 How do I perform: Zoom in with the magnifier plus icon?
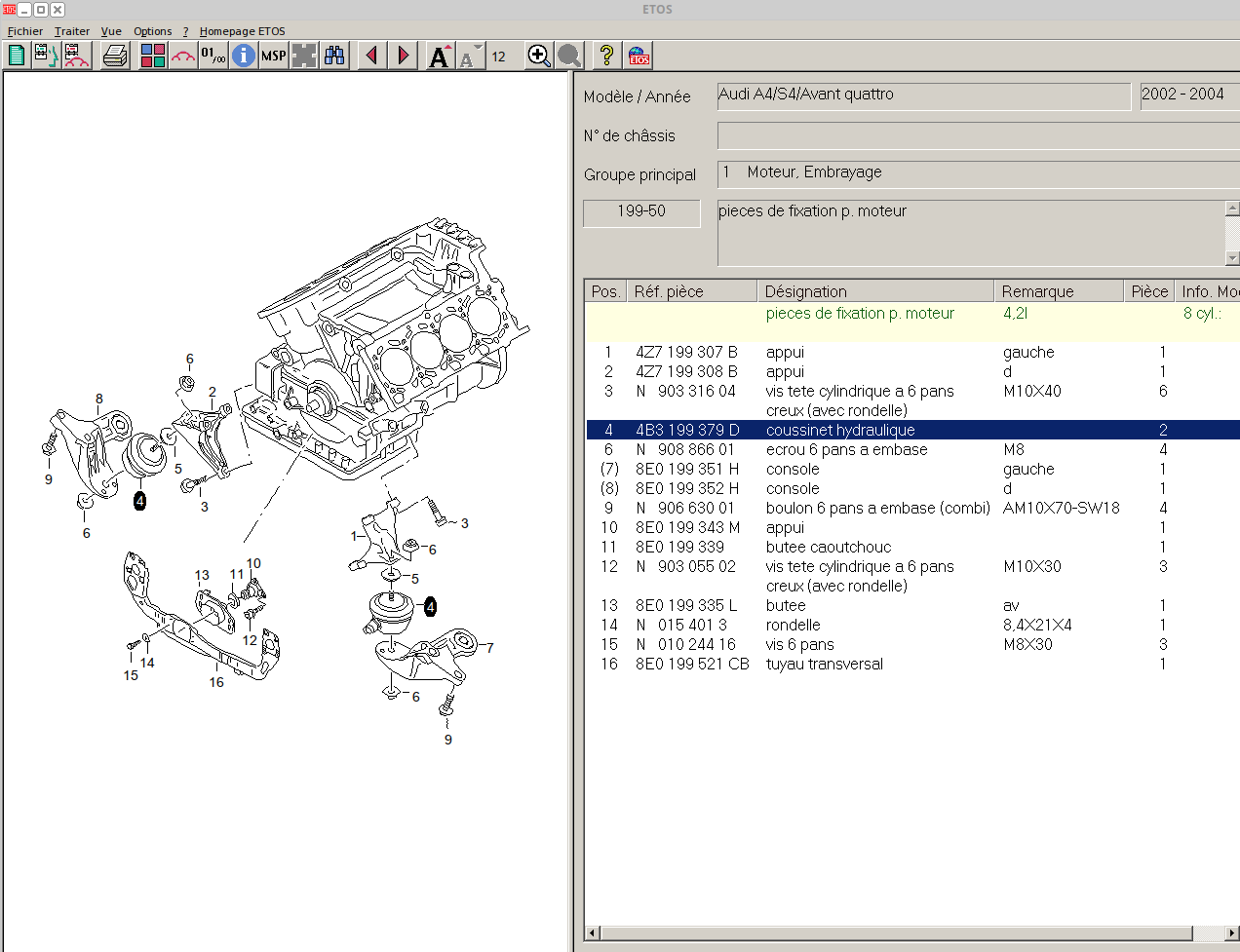(x=538, y=56)
